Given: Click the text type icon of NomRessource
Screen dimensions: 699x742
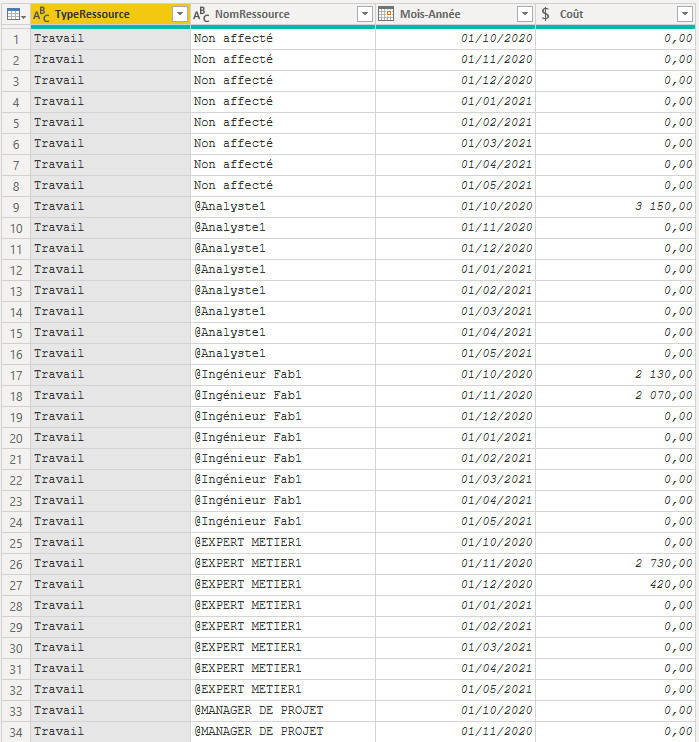Looking at the screenshot, I should point(201,15).
